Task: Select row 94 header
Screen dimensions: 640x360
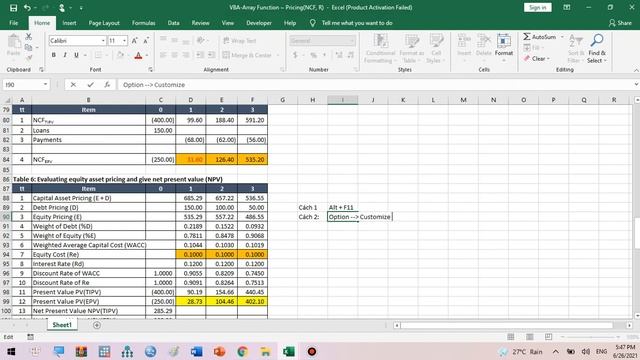Action: pos(6,254)
